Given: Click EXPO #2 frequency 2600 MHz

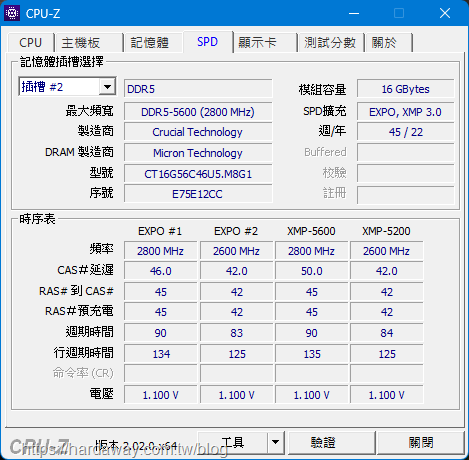Looking at the screenshot, I should [236, 251].
